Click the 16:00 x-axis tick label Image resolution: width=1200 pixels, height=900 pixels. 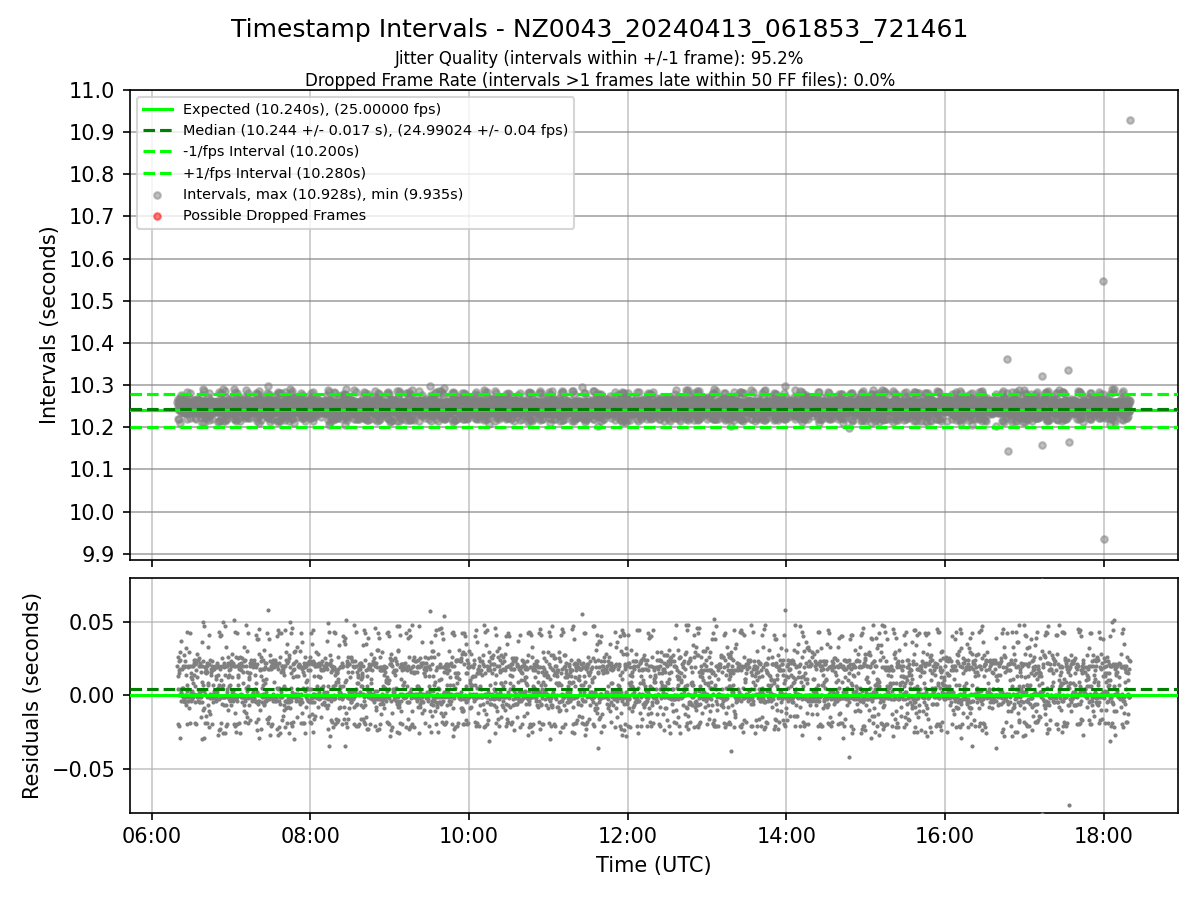(945, 835)
